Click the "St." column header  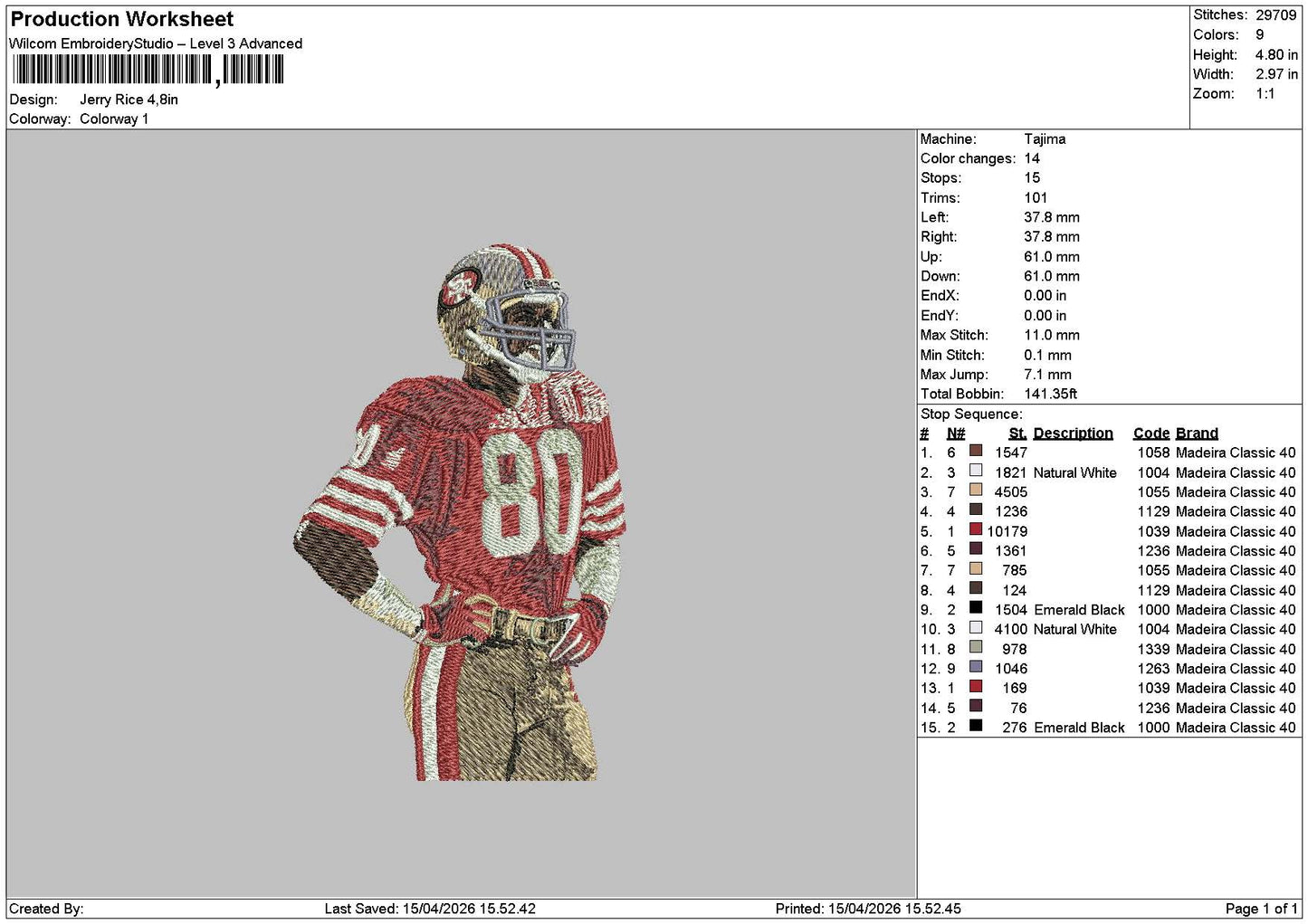point(1017,433)
